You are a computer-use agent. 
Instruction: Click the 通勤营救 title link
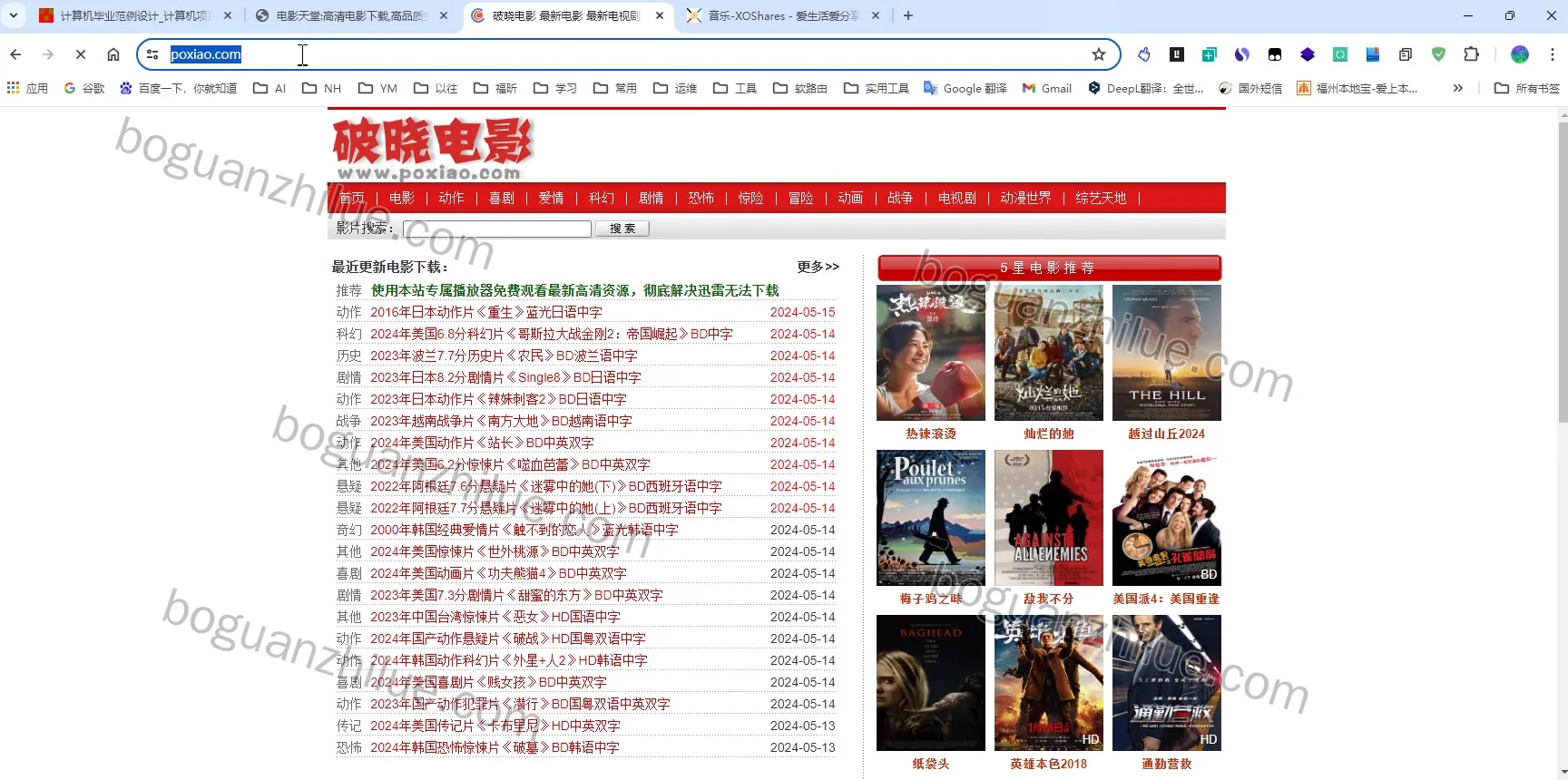point(1167,764)
